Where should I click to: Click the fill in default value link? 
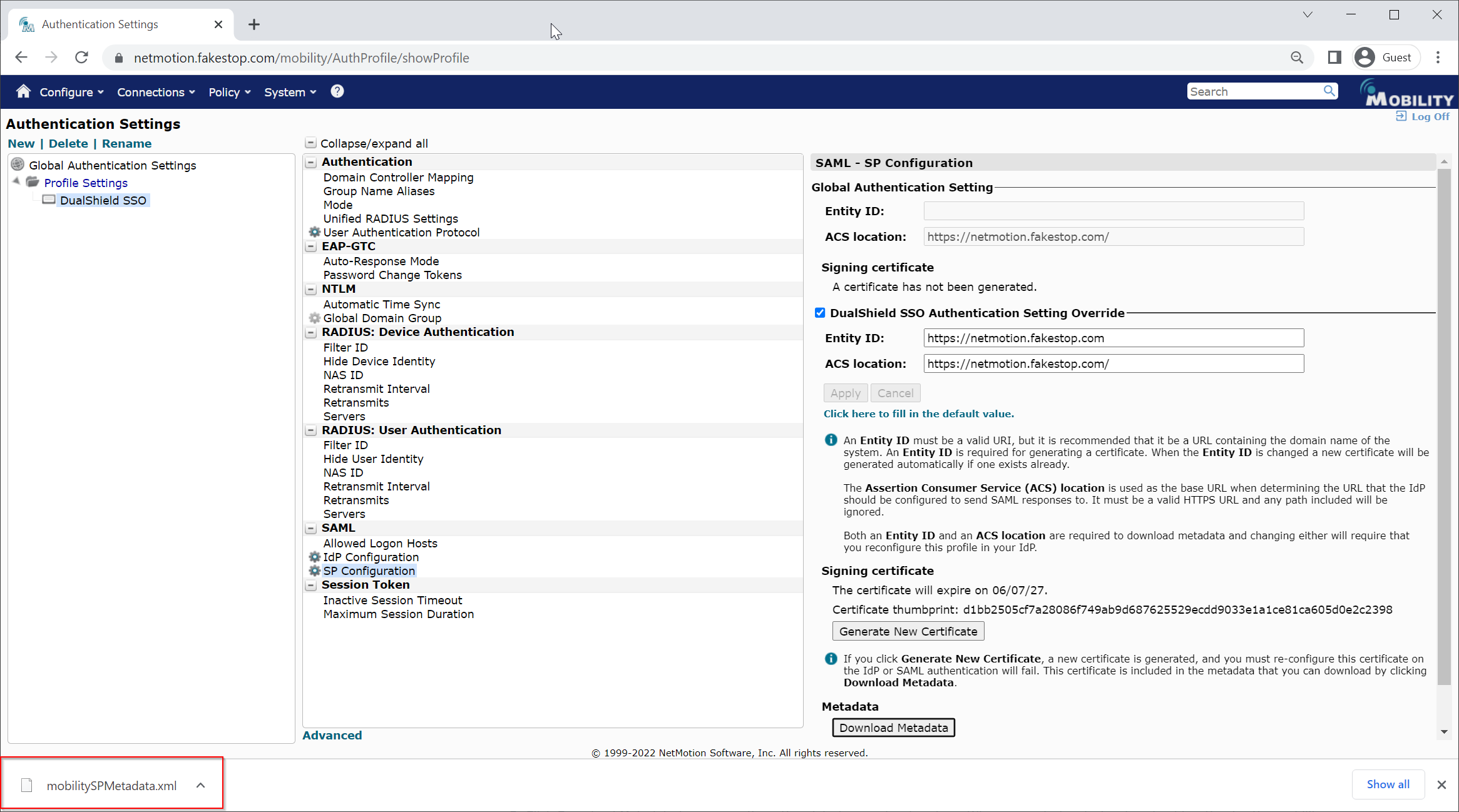[918, 414]
